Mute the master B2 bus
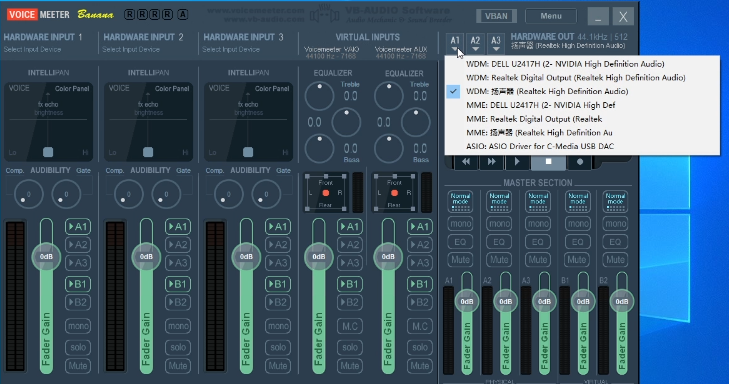This screenshot has width=729, height=384. click(x=615, y=260)
